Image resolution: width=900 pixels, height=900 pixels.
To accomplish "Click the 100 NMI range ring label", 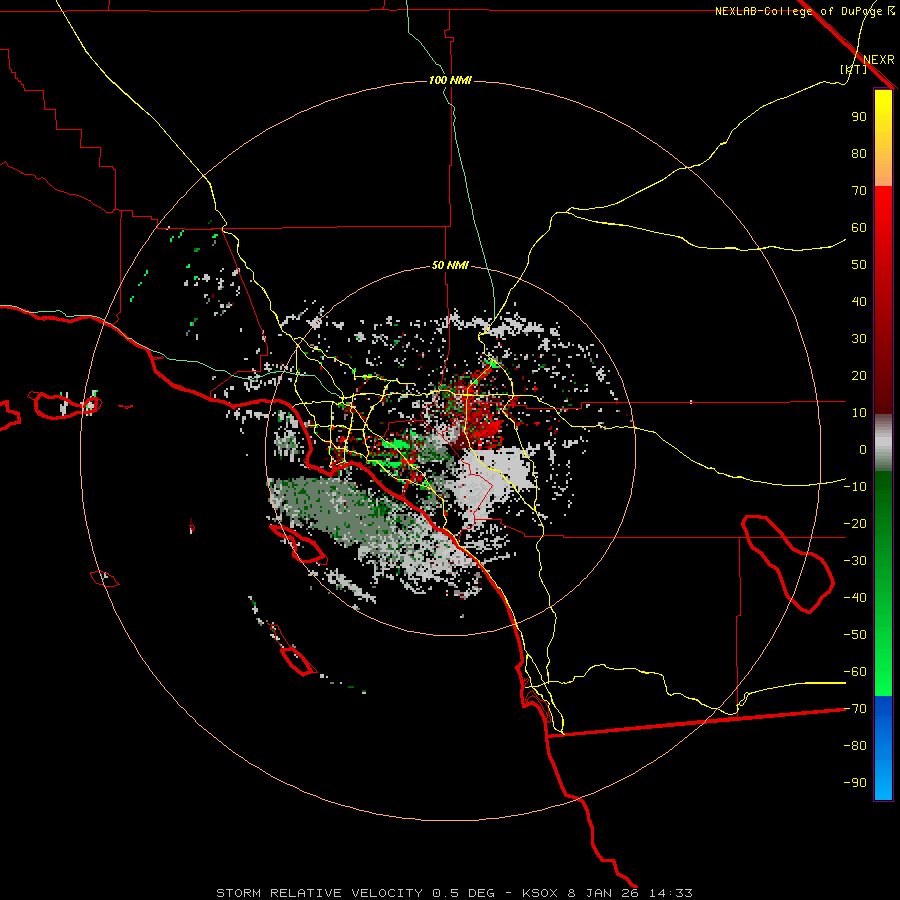I will click(x=450, y=80).
